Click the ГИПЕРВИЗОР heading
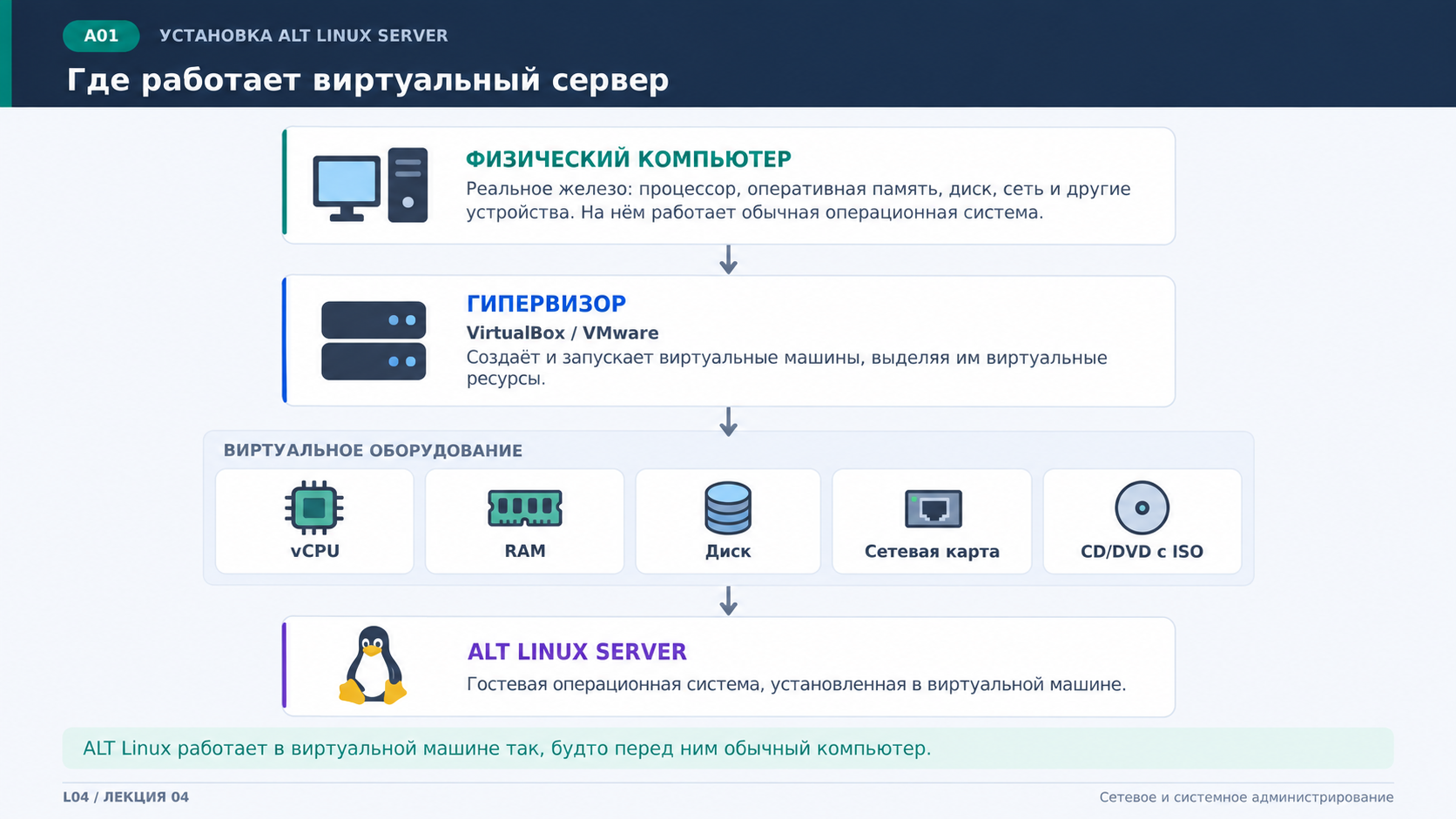1456x819 pixels. (x=546, y=304)
